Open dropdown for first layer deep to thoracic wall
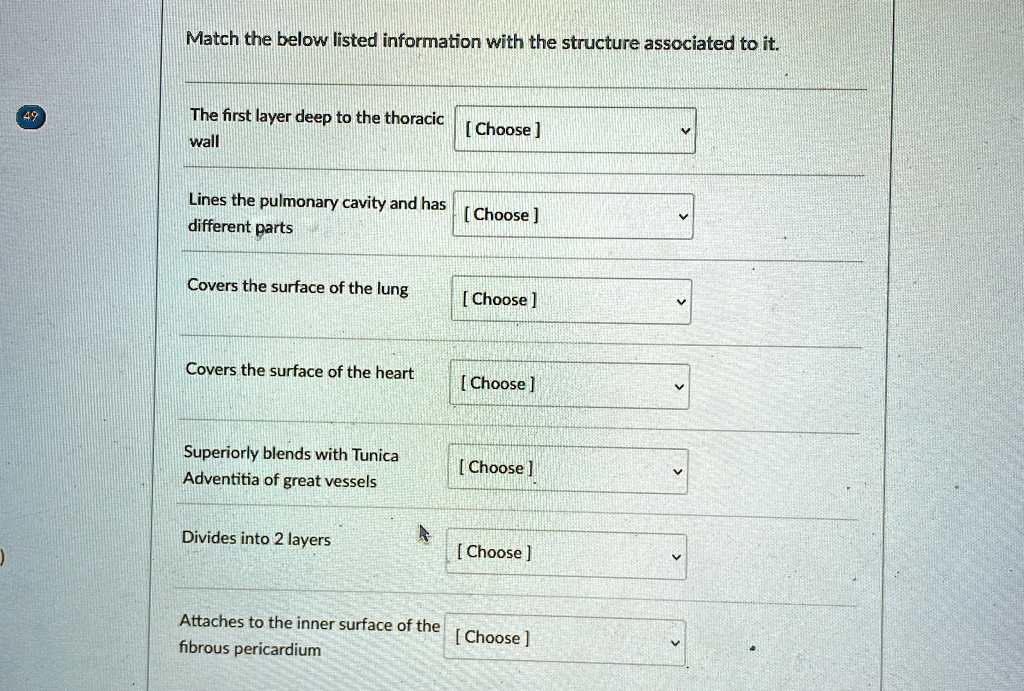The width and height of the screenshot is (1024, 691). [x=575, y=131]
